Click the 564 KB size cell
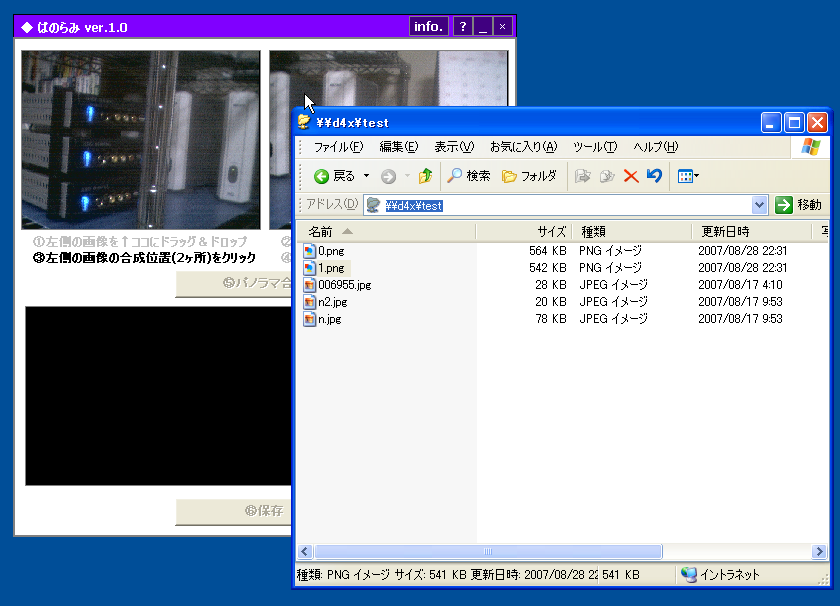The height and width of the screenshot is (606, 840). [x=547, y=251]
